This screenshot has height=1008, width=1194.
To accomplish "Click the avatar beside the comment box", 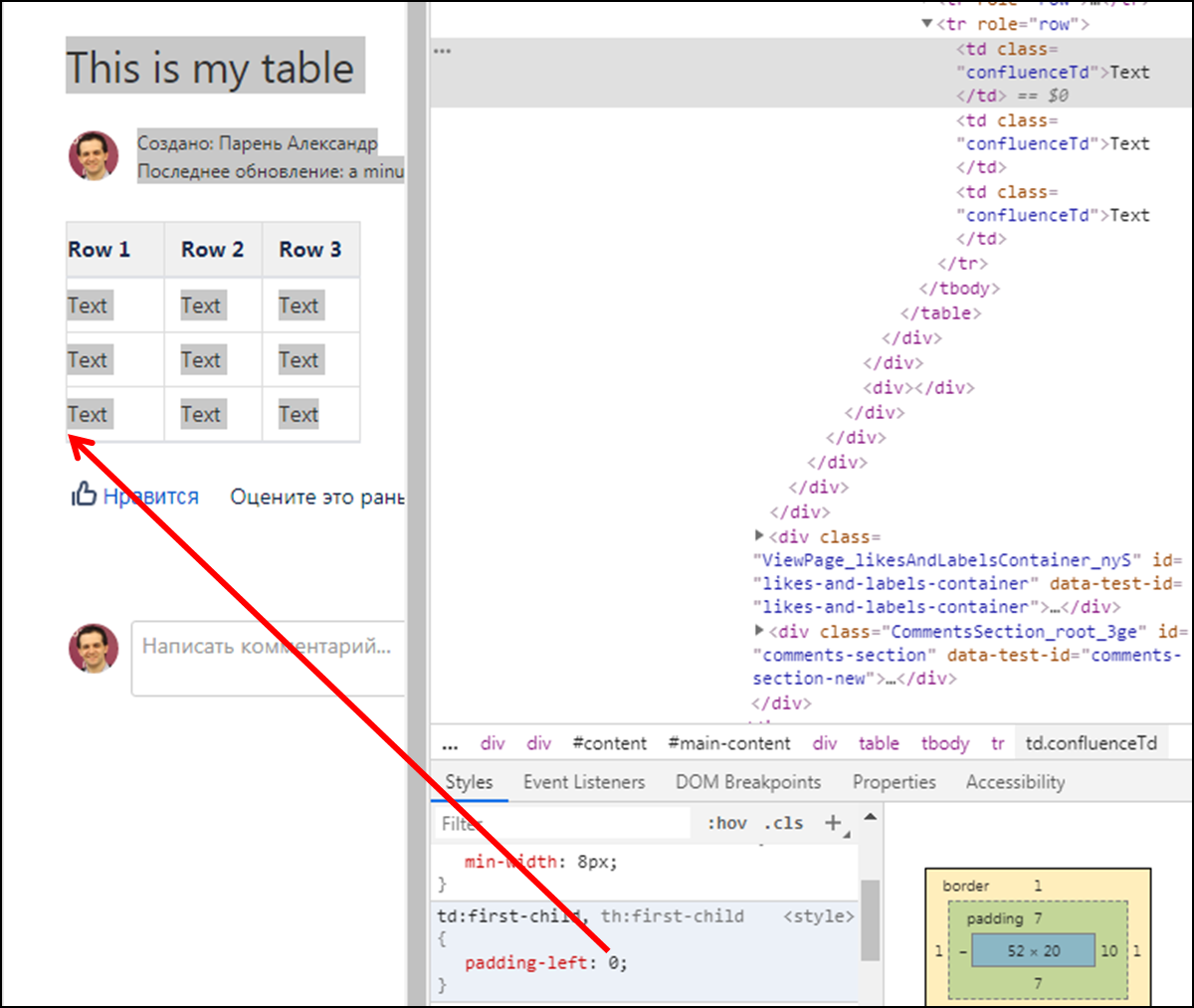I will pyautogui.click(x=94, y=649).
